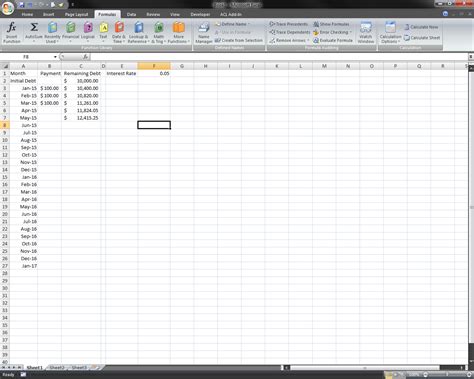Select column F header

[154, 66]
